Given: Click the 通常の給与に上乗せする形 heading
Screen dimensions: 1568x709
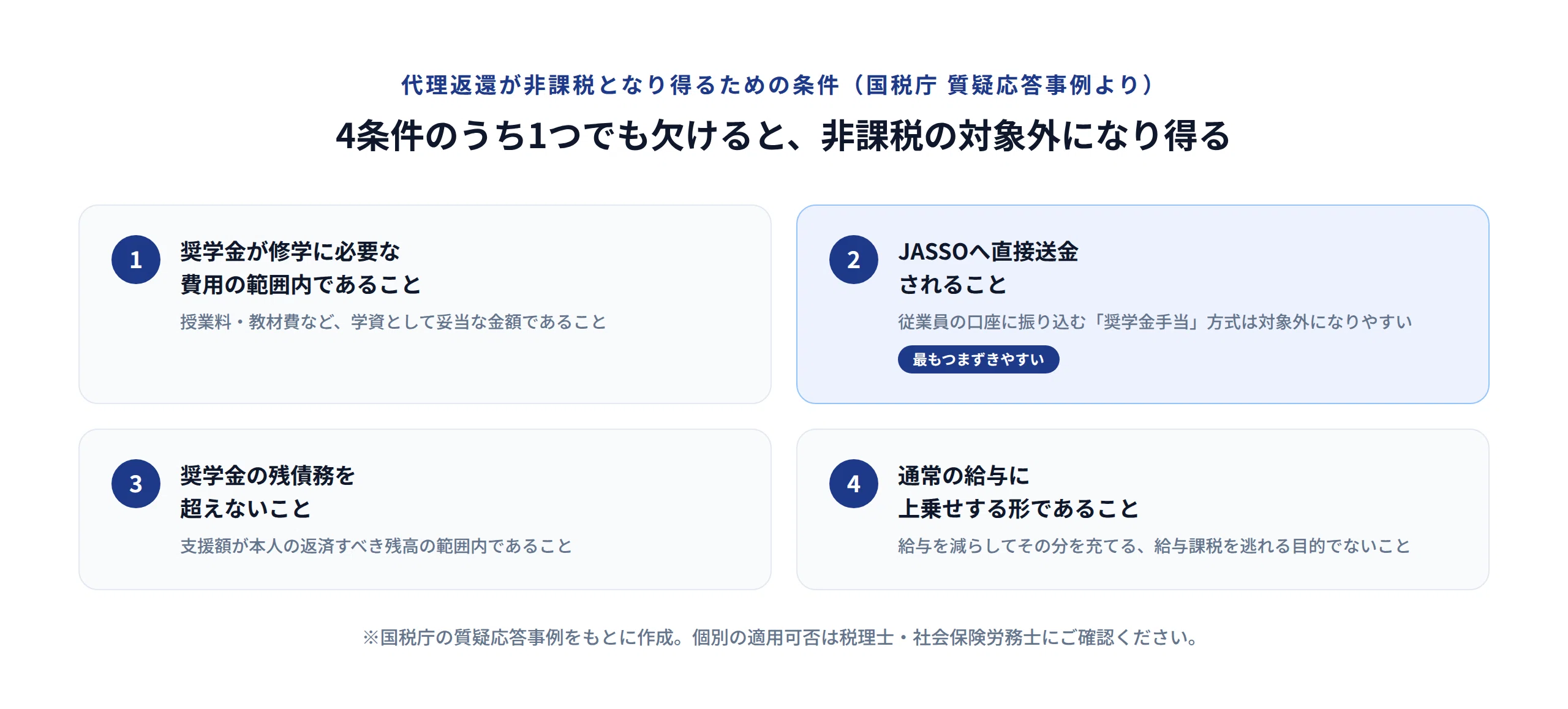Looking at the screenshot, I should coord(1018,492).
